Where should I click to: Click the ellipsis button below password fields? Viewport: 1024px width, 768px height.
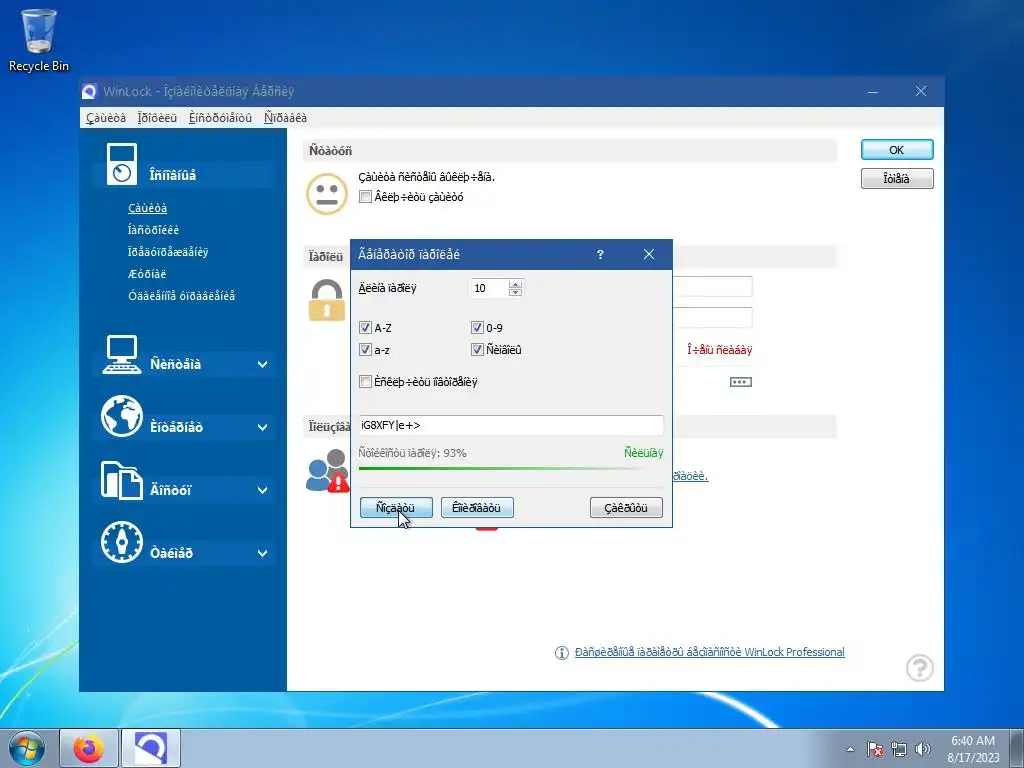(741, 382)
